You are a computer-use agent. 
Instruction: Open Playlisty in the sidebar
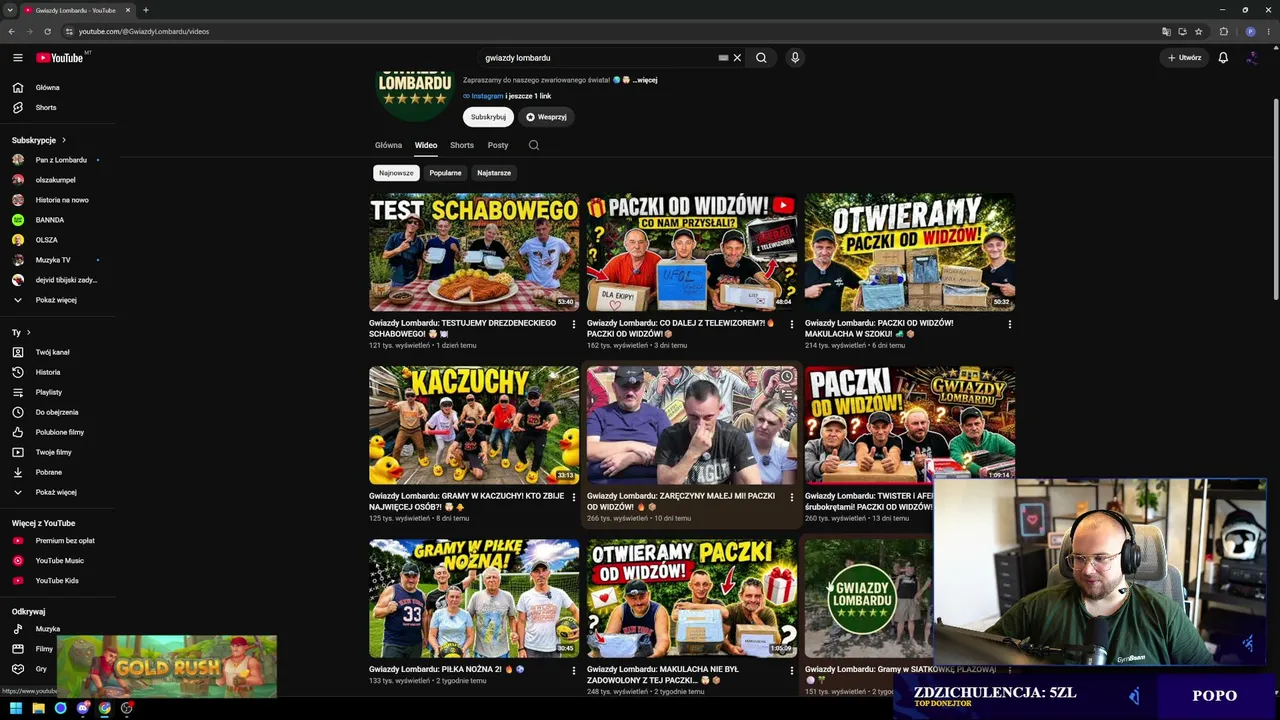[58, 392]
